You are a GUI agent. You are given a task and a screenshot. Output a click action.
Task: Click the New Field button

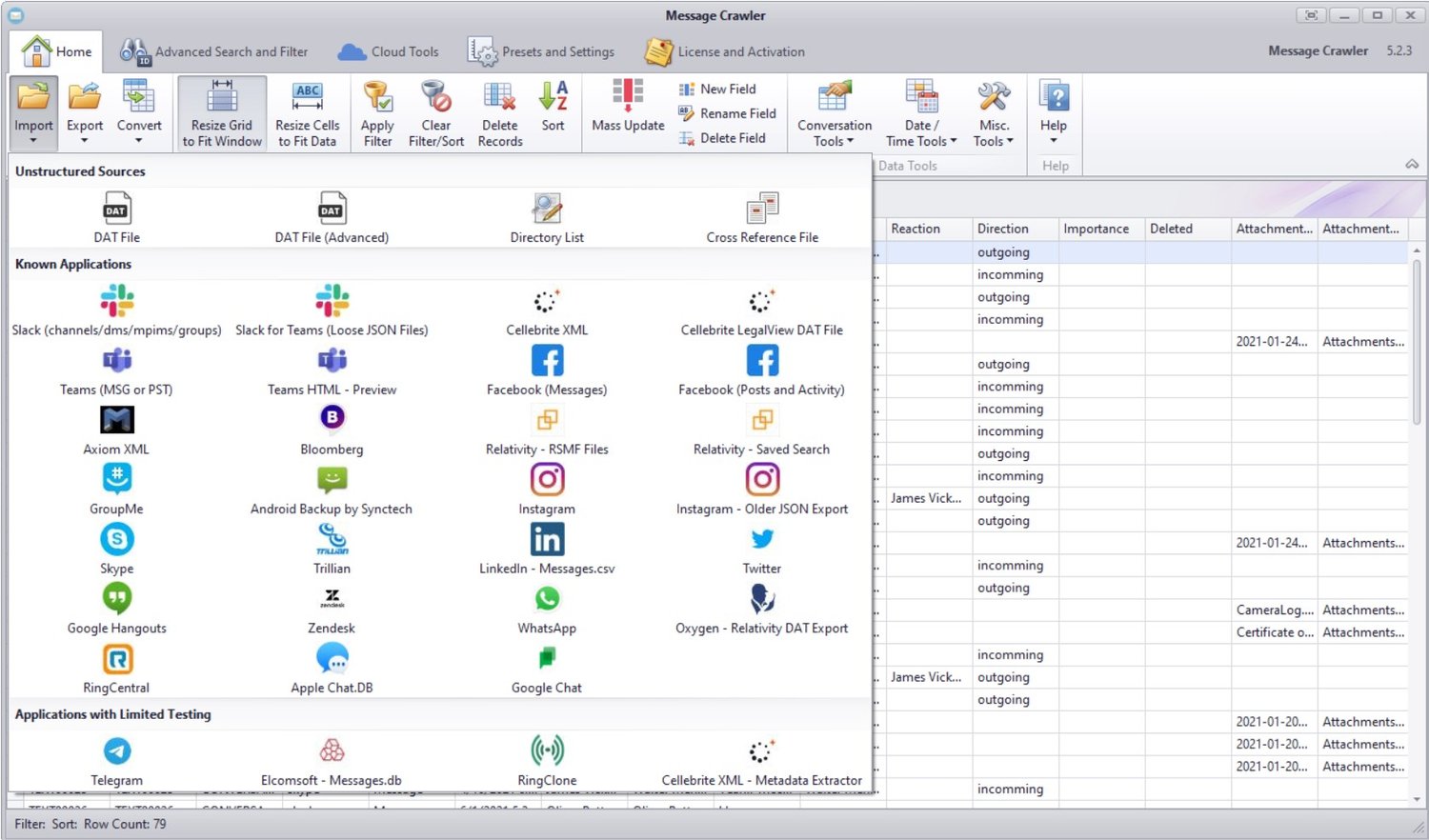point(717,89)
